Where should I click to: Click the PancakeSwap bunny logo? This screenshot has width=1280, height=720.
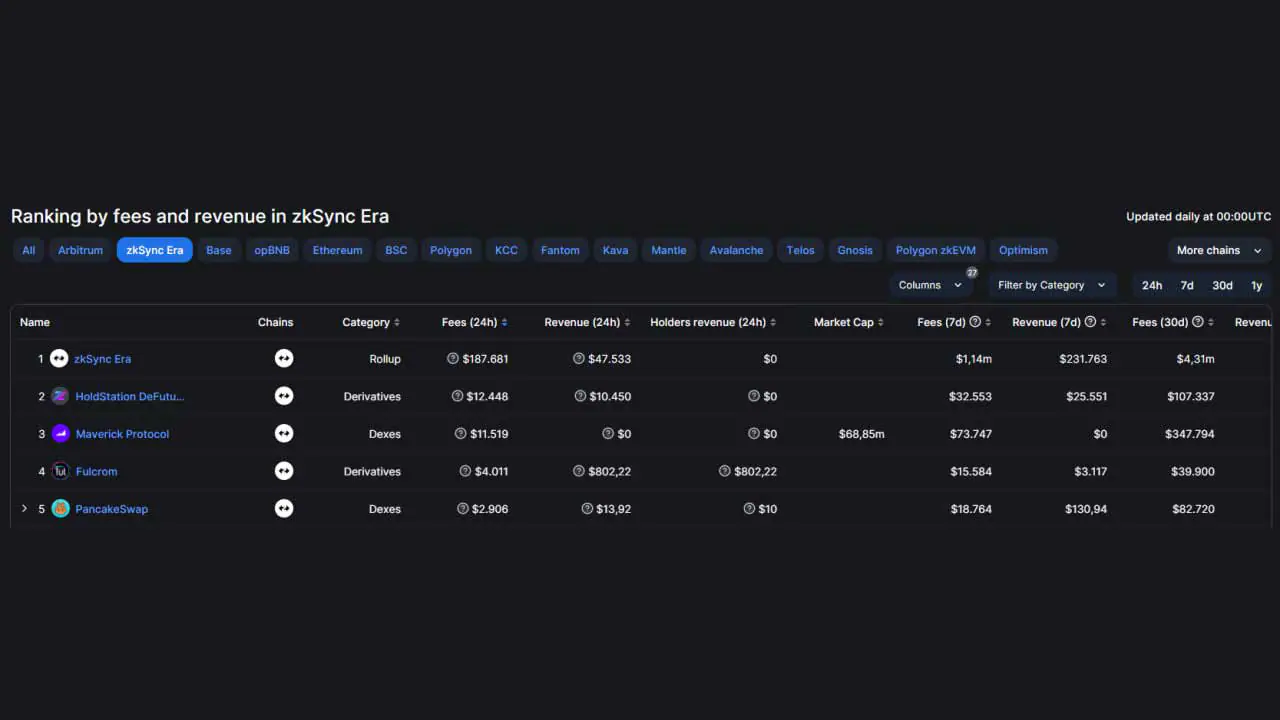coord(58,508)
